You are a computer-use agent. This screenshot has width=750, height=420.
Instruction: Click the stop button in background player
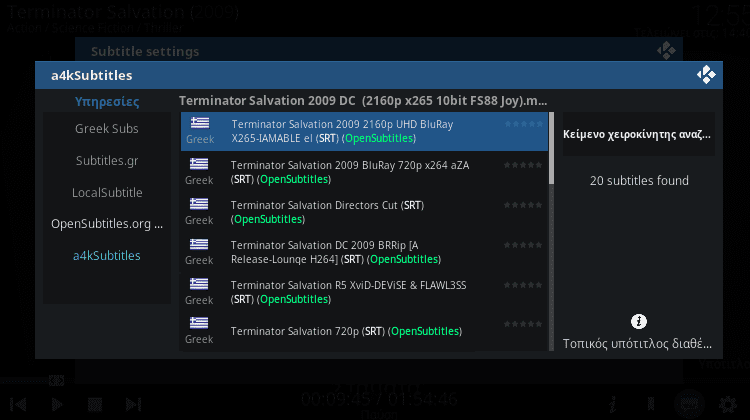[95, 405]
